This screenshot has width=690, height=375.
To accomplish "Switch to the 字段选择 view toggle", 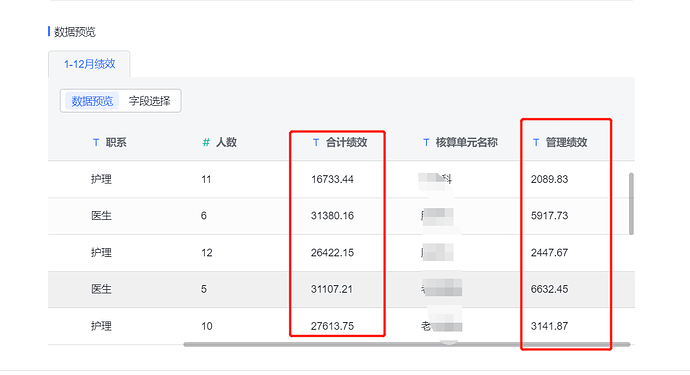I will click(x=149, y=101).
